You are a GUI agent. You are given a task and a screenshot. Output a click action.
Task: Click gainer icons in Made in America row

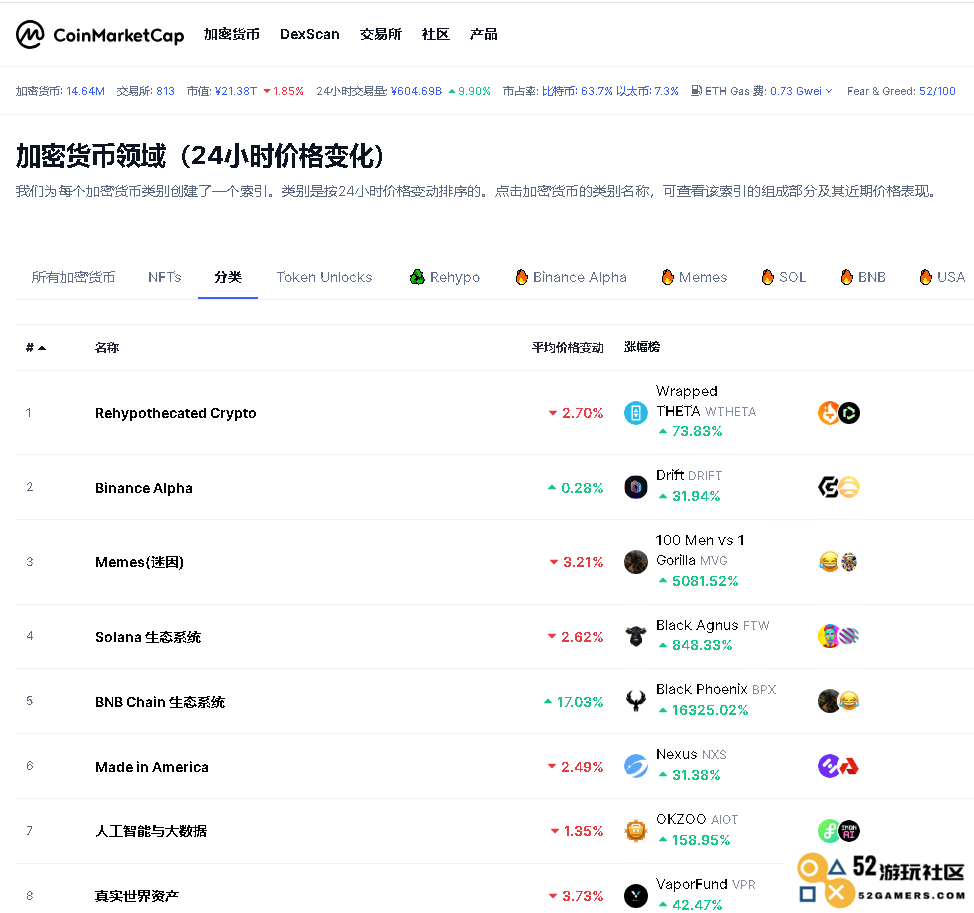(839, 766)
